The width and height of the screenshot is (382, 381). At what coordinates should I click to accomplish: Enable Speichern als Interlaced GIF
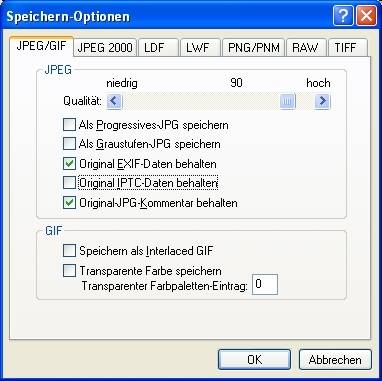coord(69,251)
